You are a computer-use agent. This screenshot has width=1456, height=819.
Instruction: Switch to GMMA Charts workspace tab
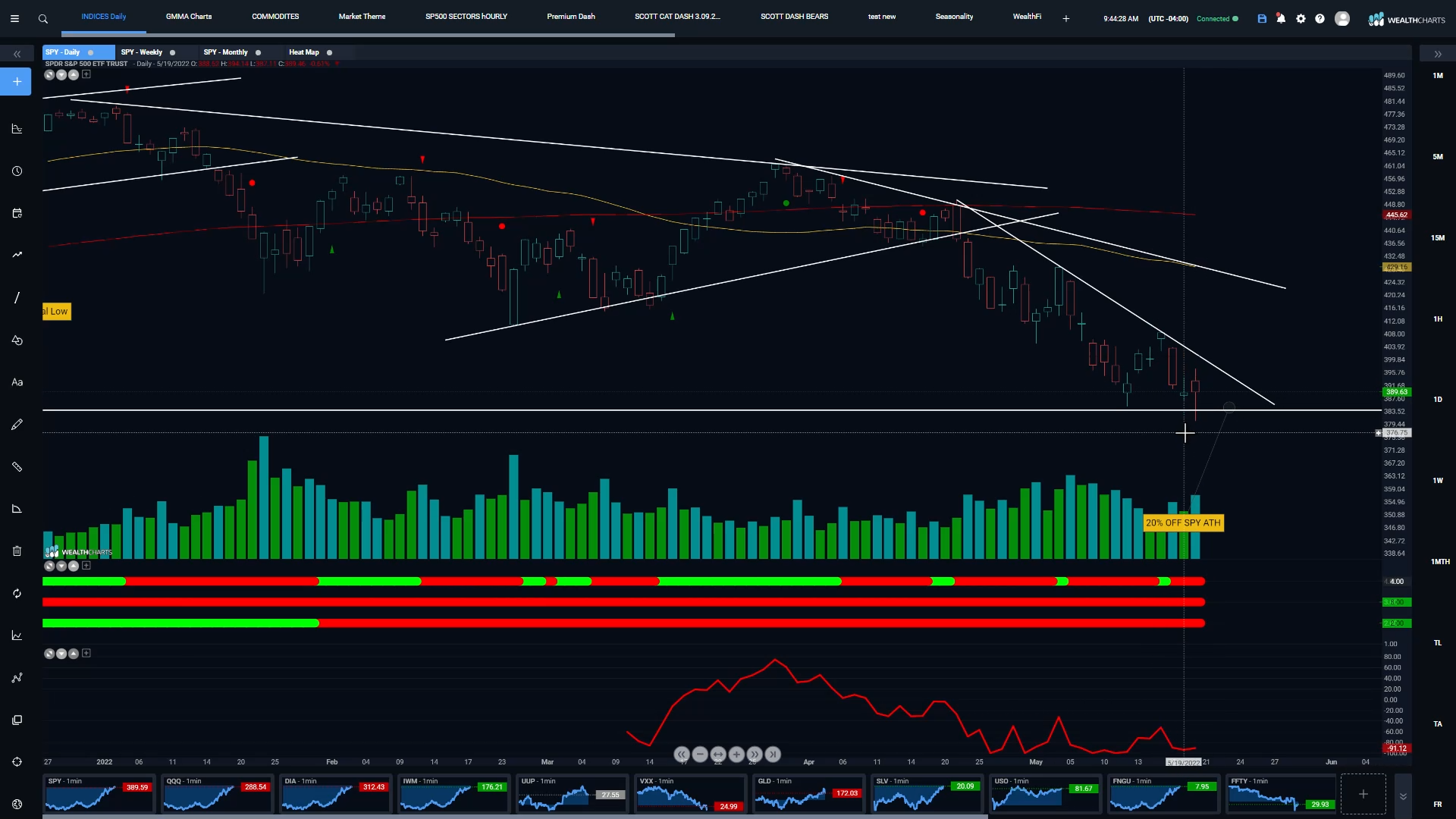pos(189,17)
